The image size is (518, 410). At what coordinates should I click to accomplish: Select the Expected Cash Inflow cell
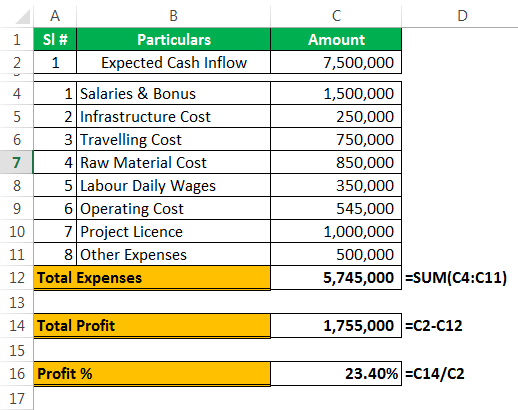[x=174, y=62]
